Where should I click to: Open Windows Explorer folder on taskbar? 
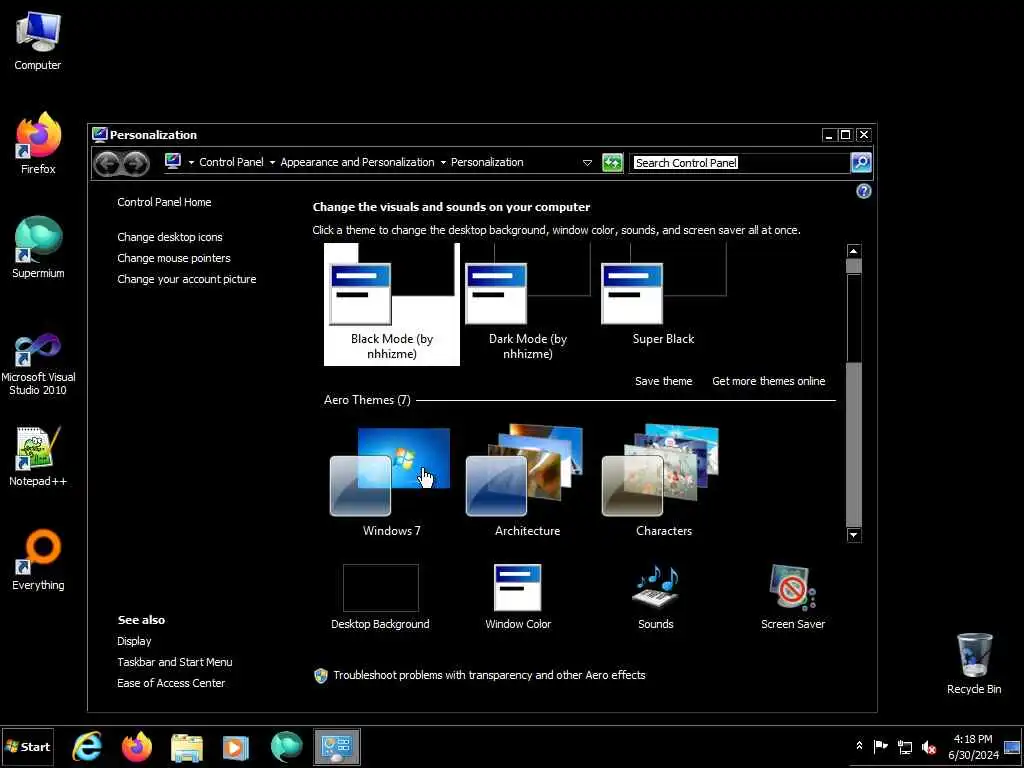pyautogui.click(x=187, y=747)
